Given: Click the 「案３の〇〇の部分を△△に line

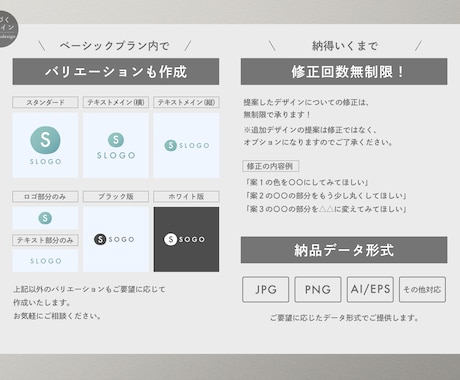Looking at the screenshot, I should point(325,209).
